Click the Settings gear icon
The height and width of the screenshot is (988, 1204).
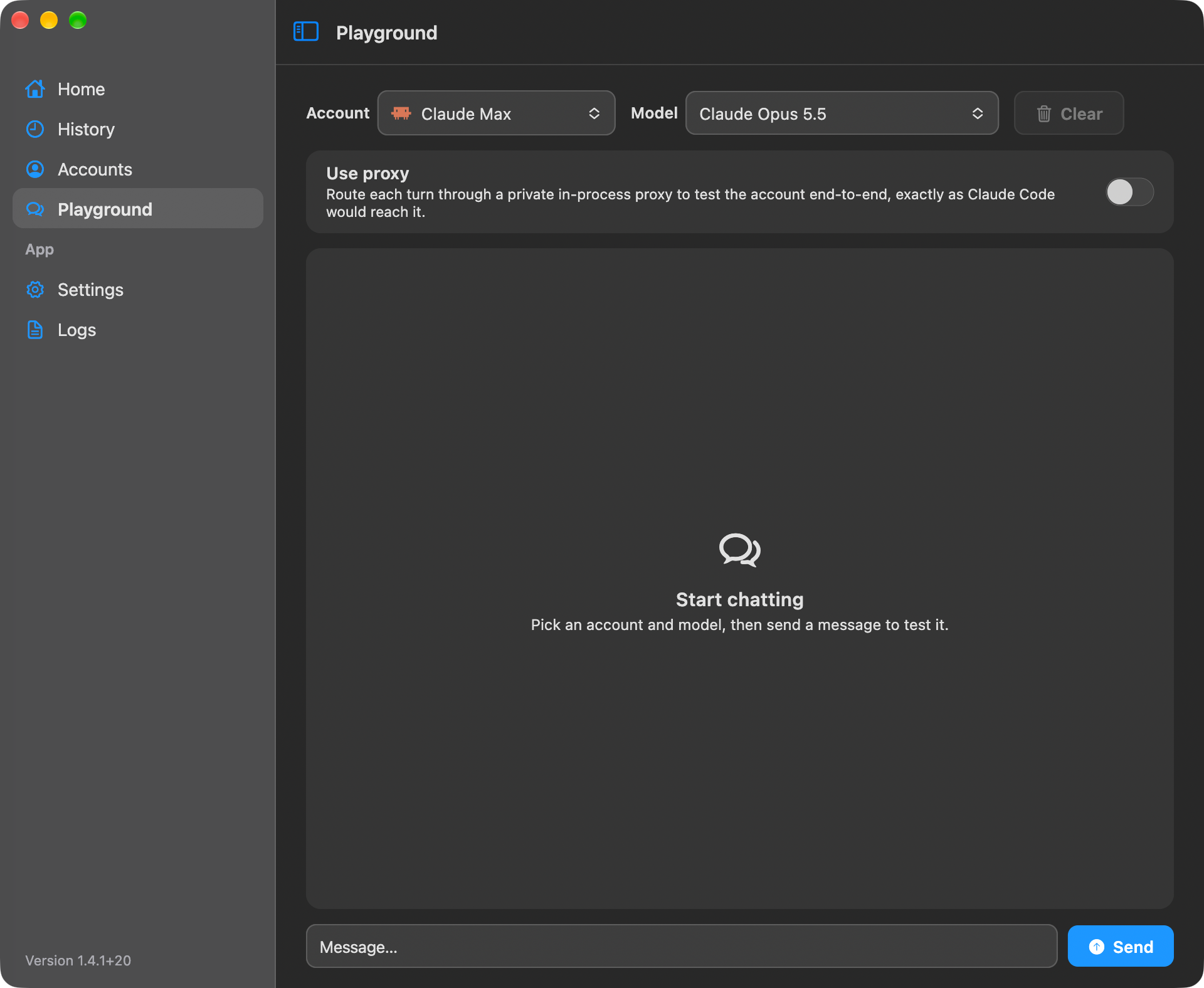[x=35, y=290]
